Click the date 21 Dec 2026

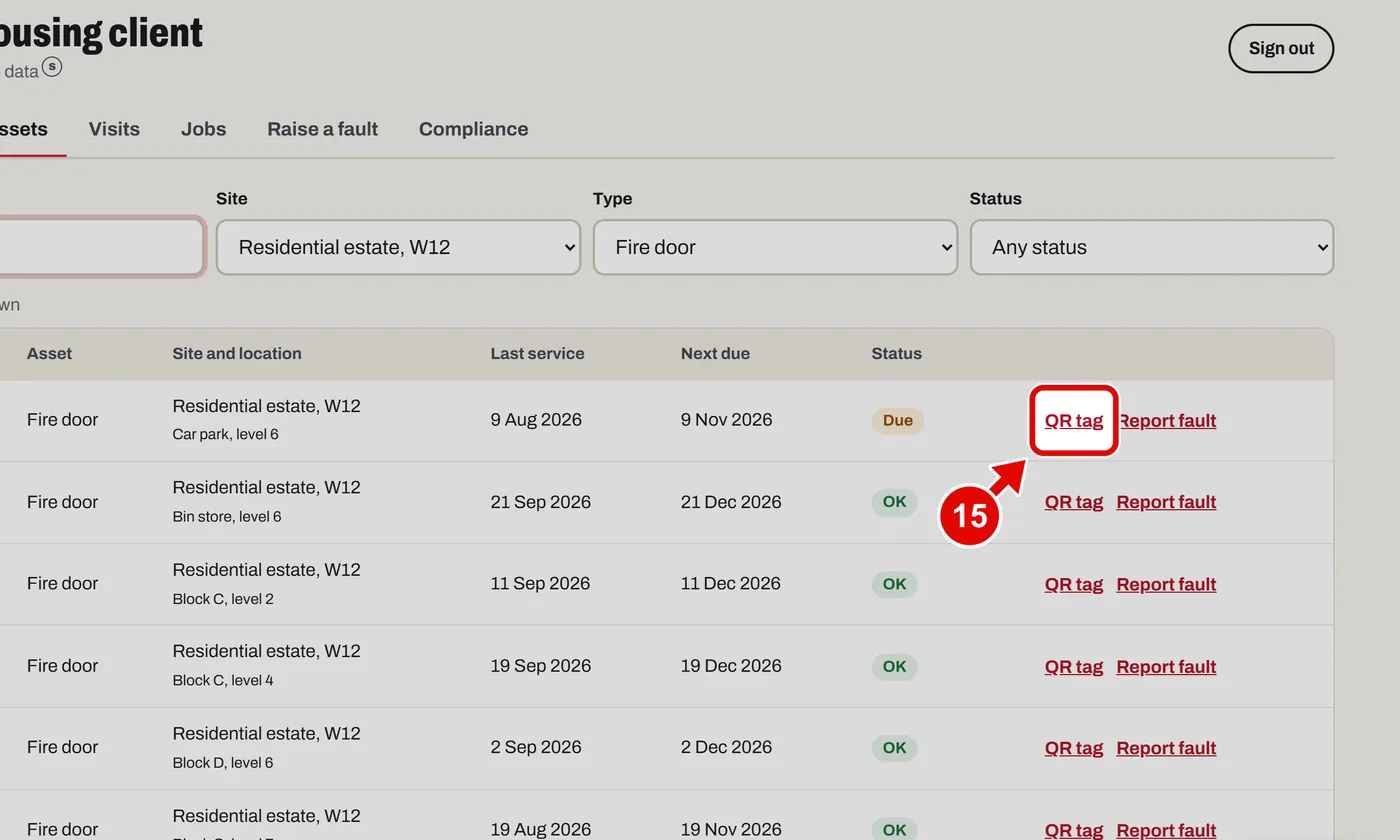[731, 502]
